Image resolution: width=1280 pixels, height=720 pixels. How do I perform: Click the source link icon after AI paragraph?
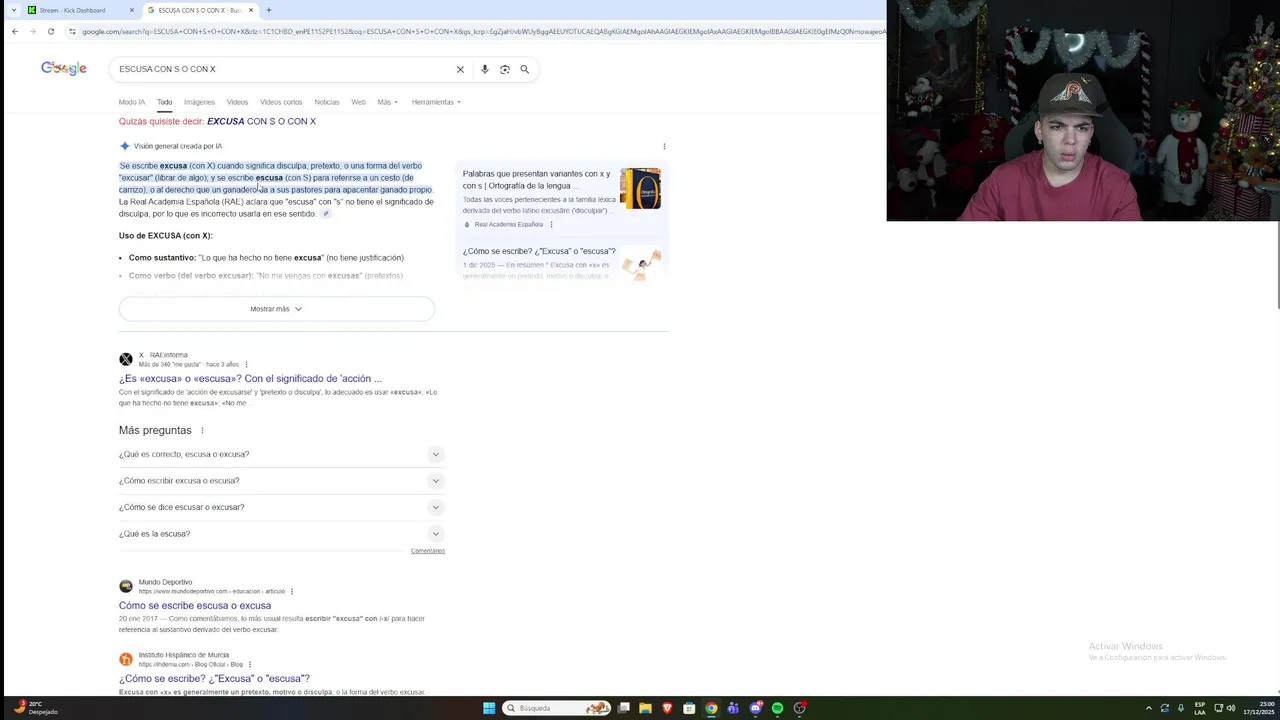click(x=326, y=214)
